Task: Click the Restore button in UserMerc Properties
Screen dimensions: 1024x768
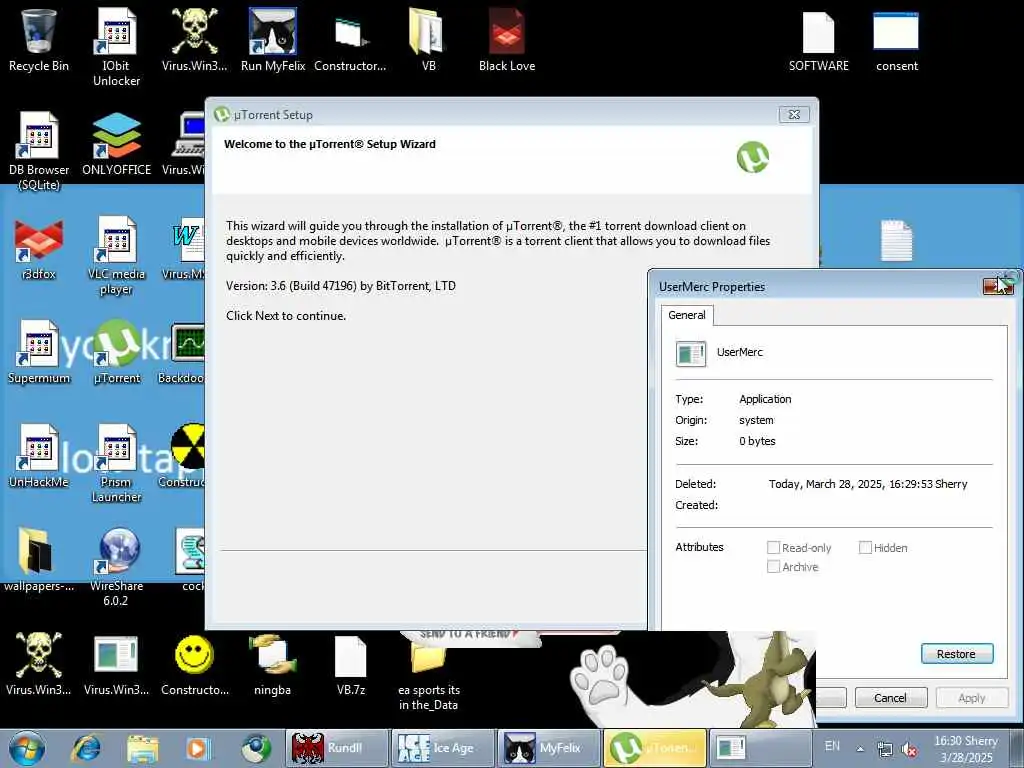Action: (957, 654)
